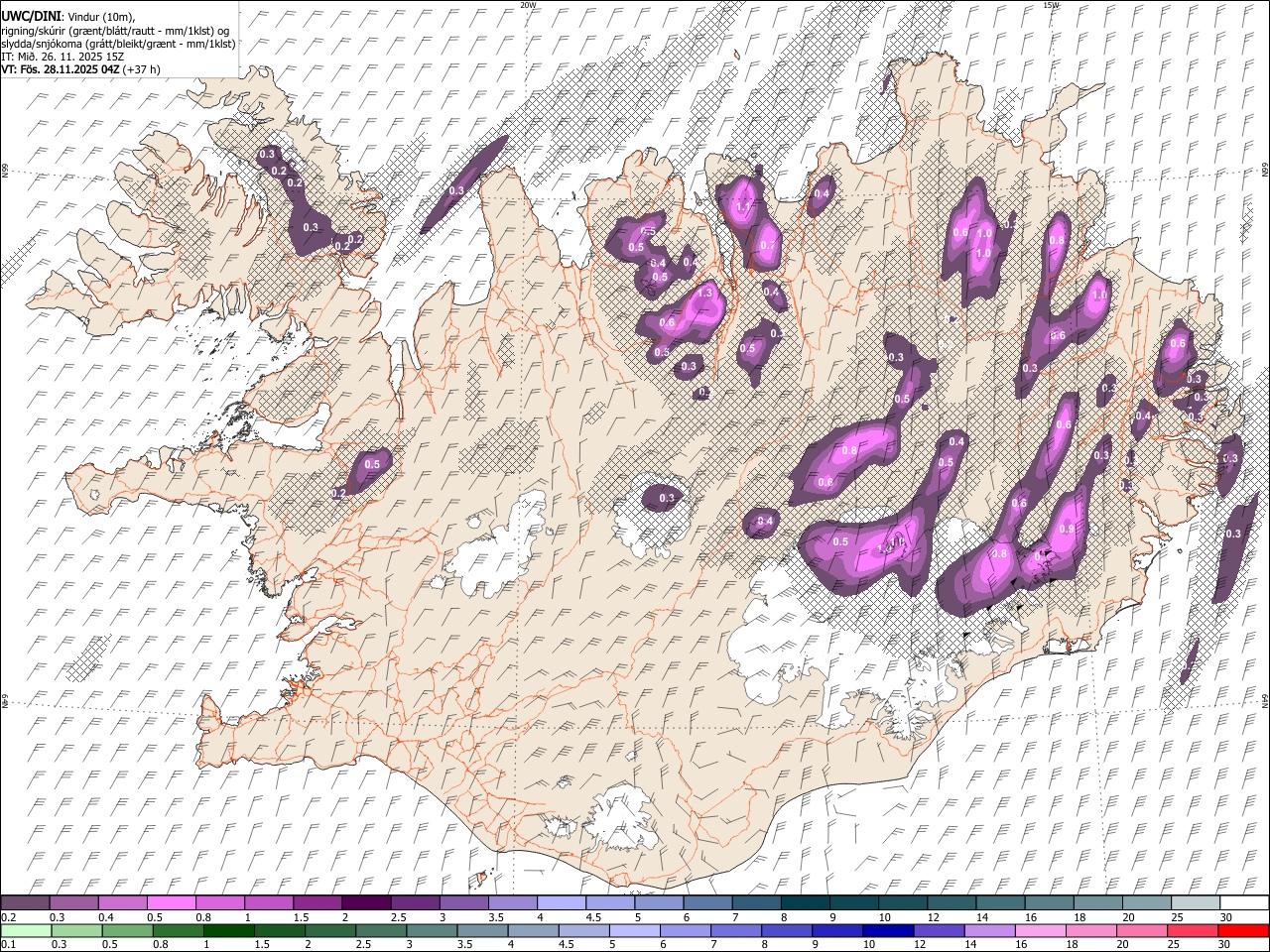Pick the deep blue 10–12 swatch, lower legend
The image size is (1270, 952).
pos(887,931)
